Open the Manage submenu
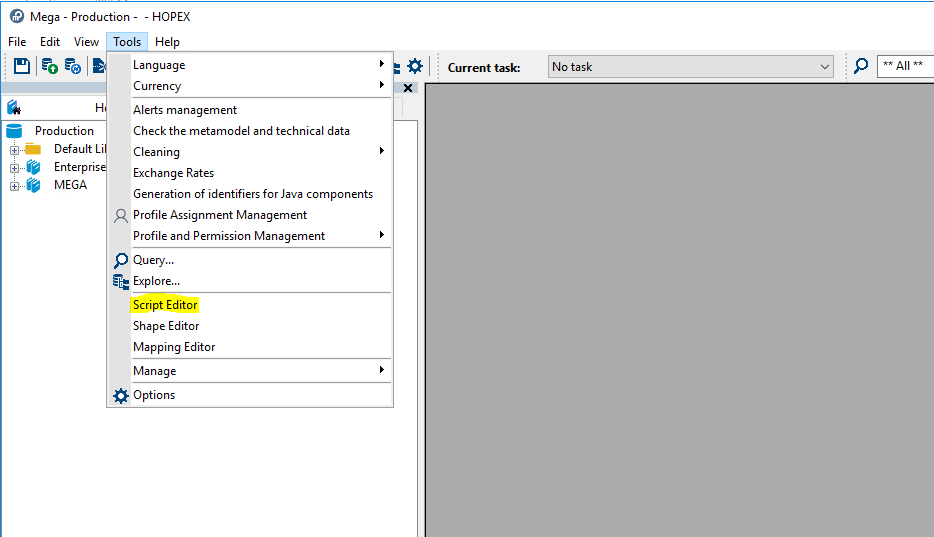 [155, 371]
